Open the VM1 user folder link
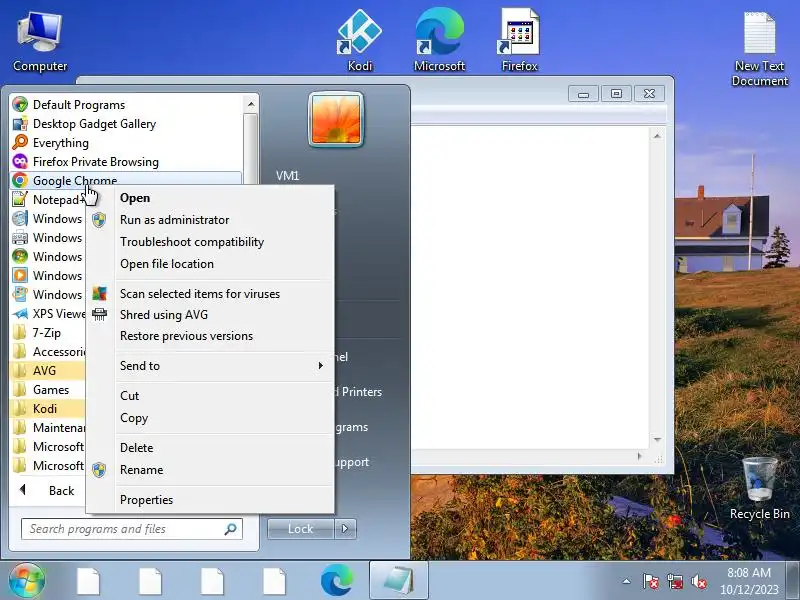The height and width of the screenshot is (600, 800). pyautogui.click(x=287, y=176)
